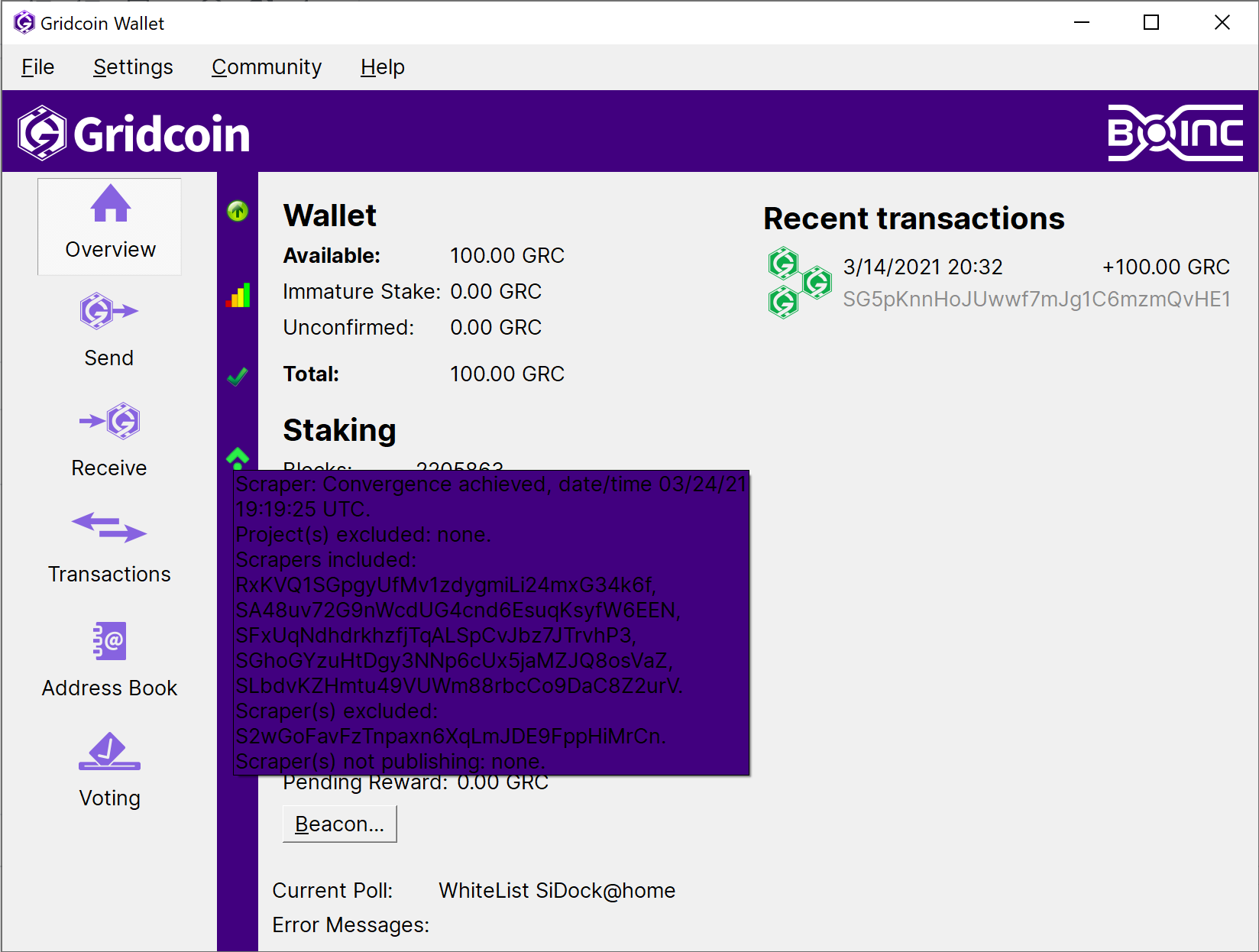The height and width of the screenshot is (952, 1259).
Task: Open the WhiteList SiDock@home current poll
Action: [557, 891]
